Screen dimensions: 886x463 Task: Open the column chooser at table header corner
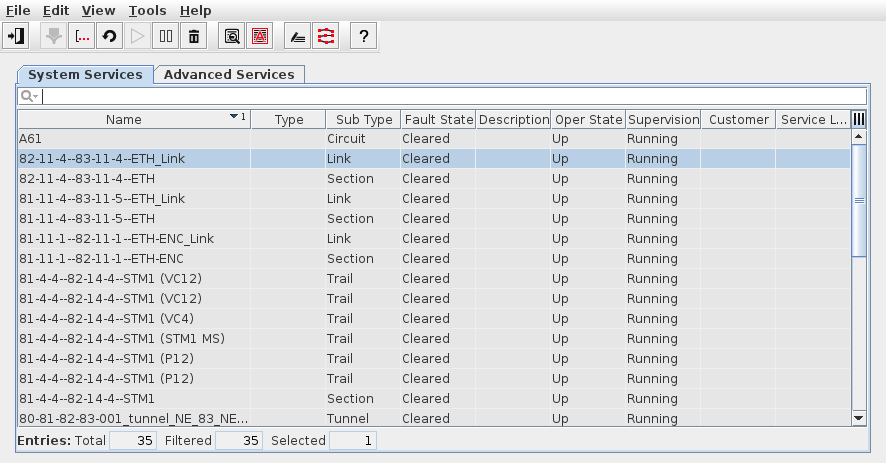tap(858, 119)
